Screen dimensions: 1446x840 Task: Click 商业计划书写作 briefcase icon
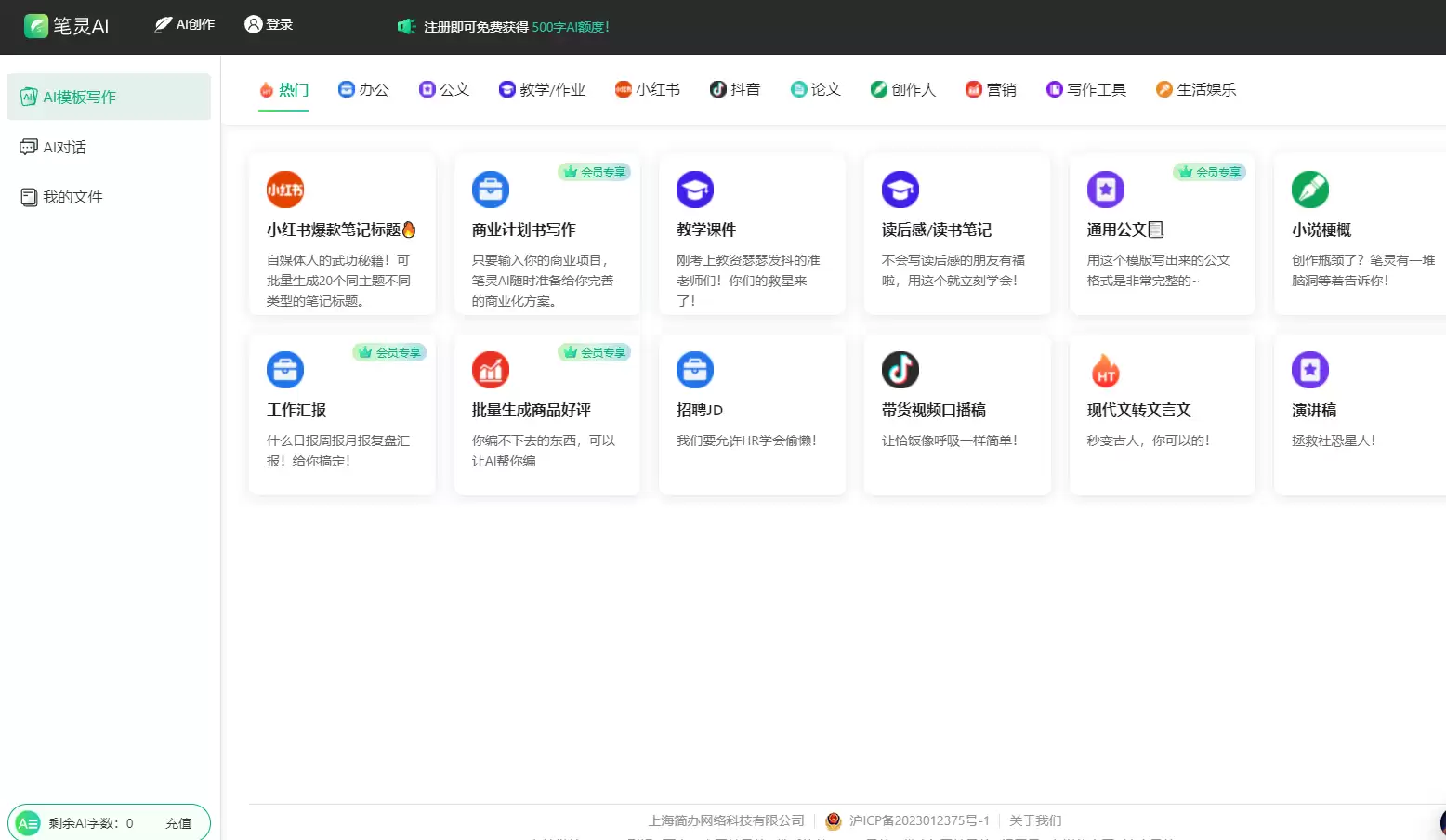(x=491, y=190)
